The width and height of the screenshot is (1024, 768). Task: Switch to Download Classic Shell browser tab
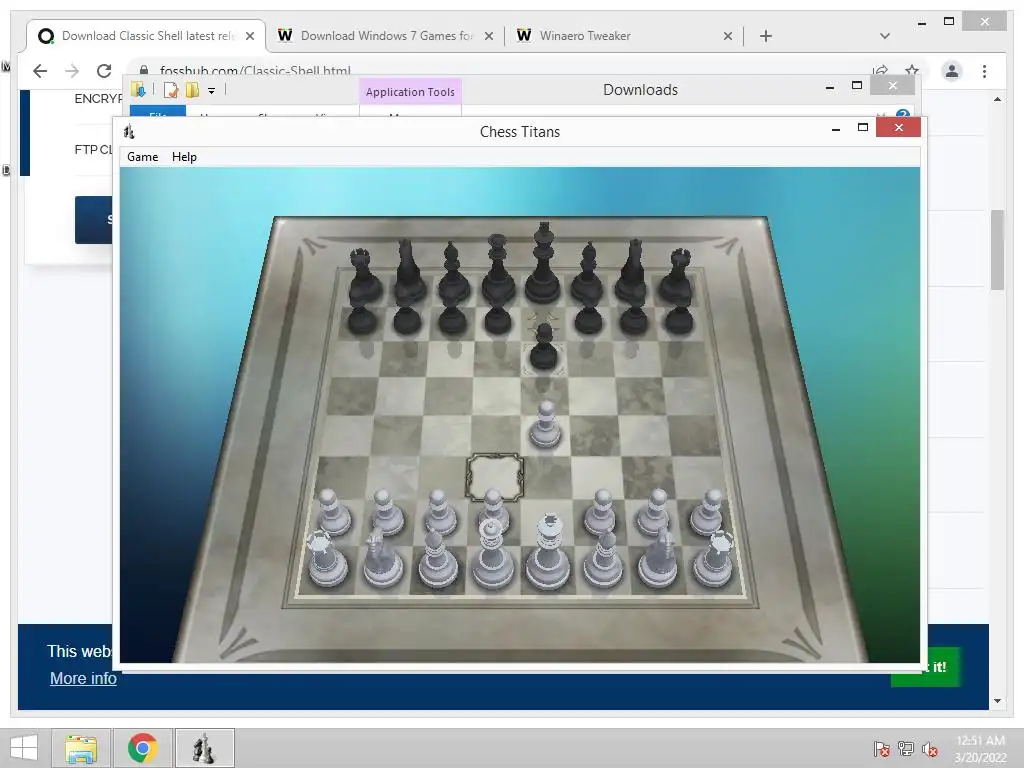pyautogui.click(x=146, y=36)
